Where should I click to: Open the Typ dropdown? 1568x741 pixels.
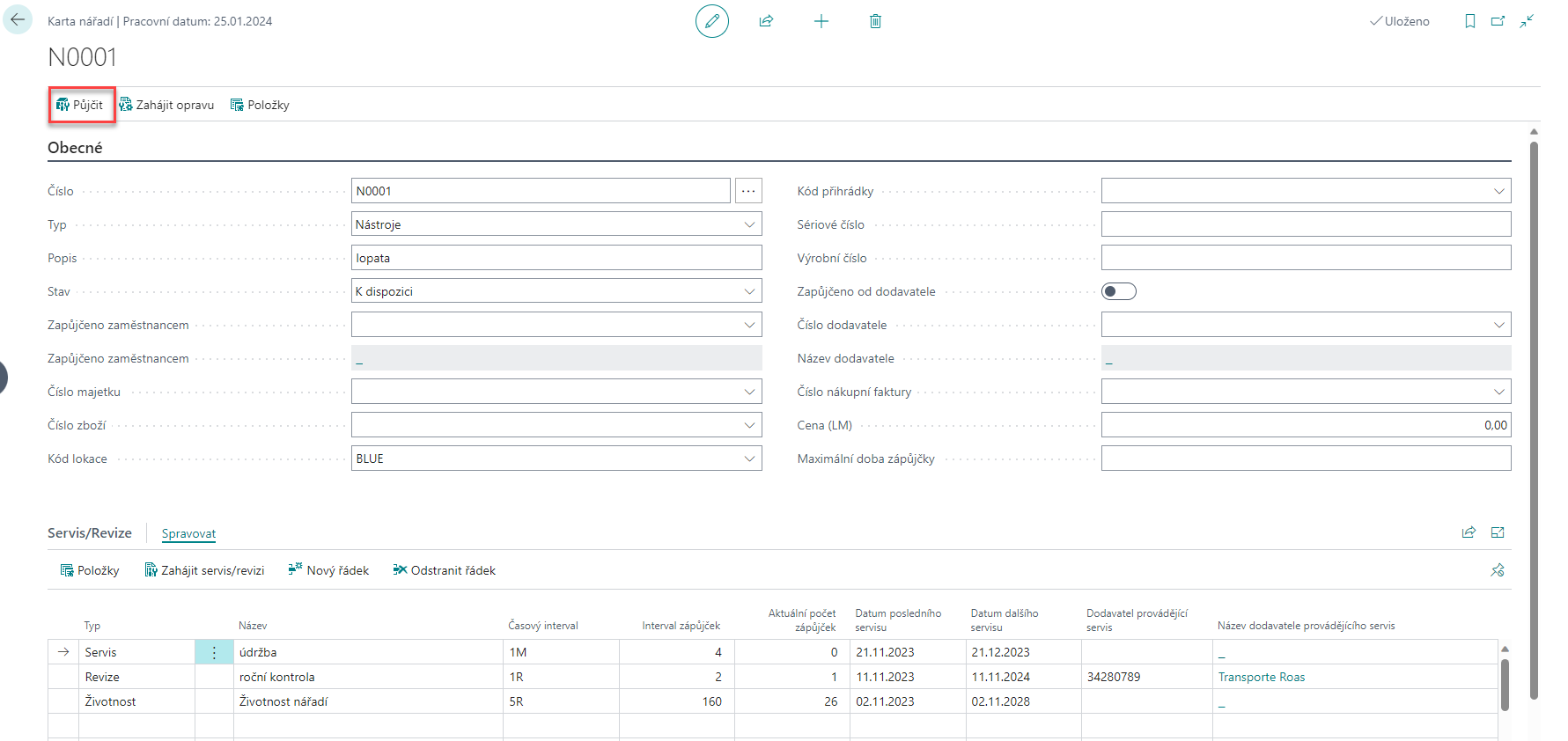click(749, 224)
